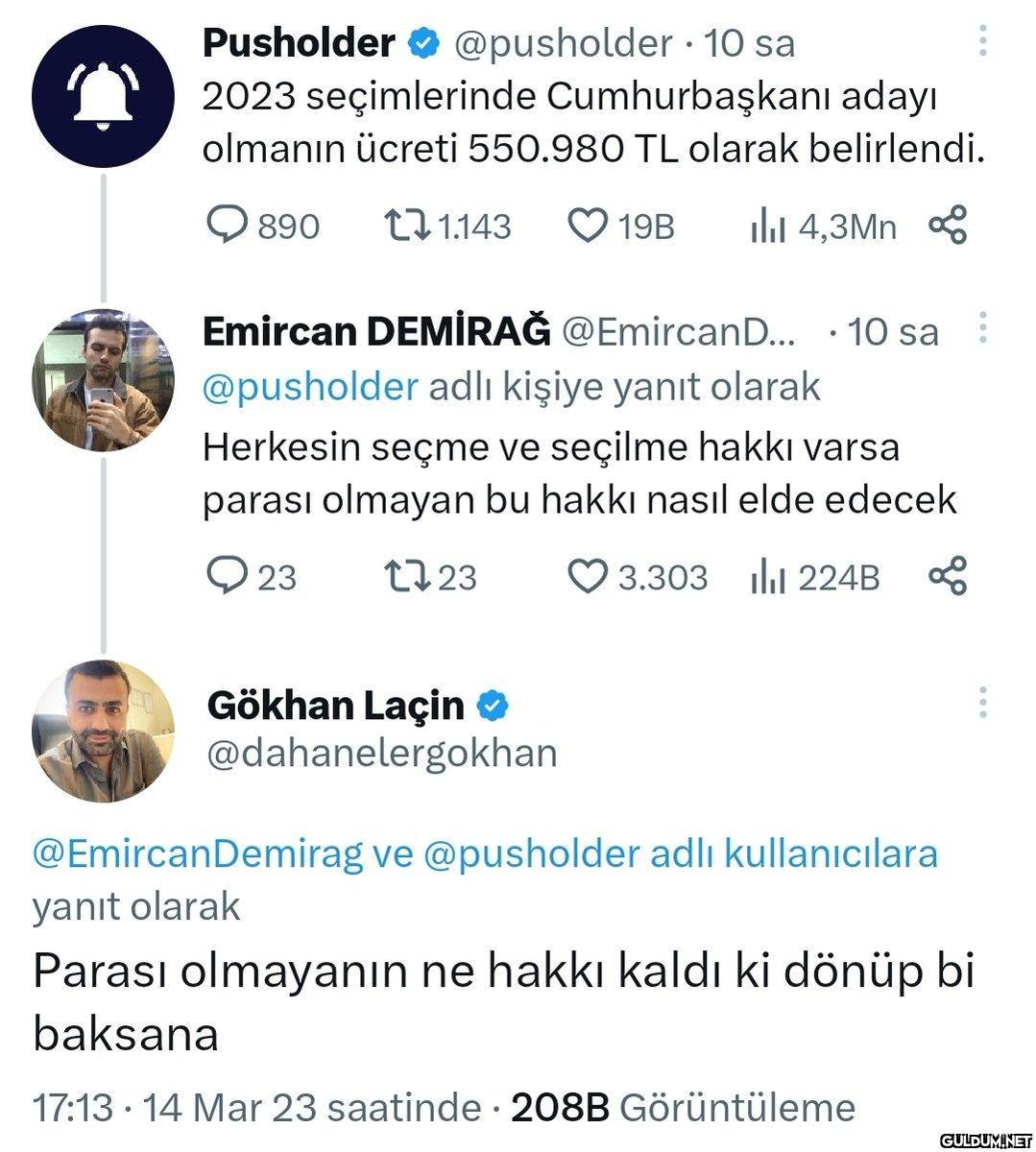This screenshot has width=1036, height=1152.
Task: Like Emircan DEMİRAĞ's tweet with 3.303 likes
Action: (587, 576)
